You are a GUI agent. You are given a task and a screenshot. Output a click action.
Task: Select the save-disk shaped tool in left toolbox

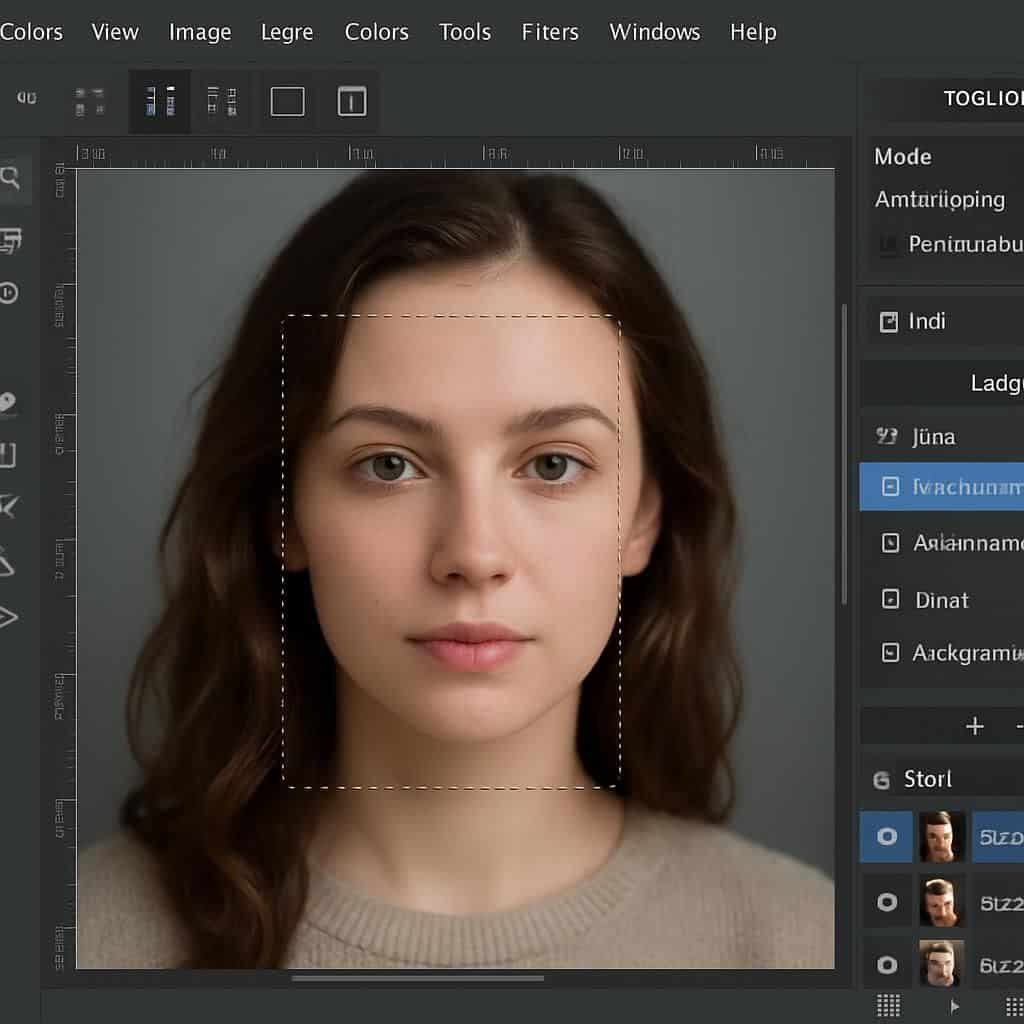coord(7,455)
